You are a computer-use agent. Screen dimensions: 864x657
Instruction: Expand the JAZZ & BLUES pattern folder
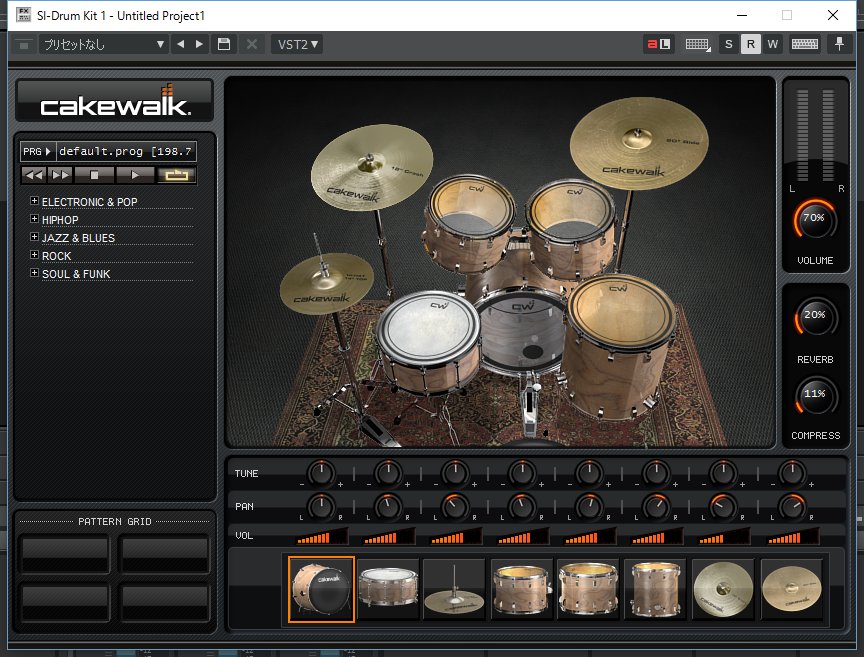coord(34,237)
